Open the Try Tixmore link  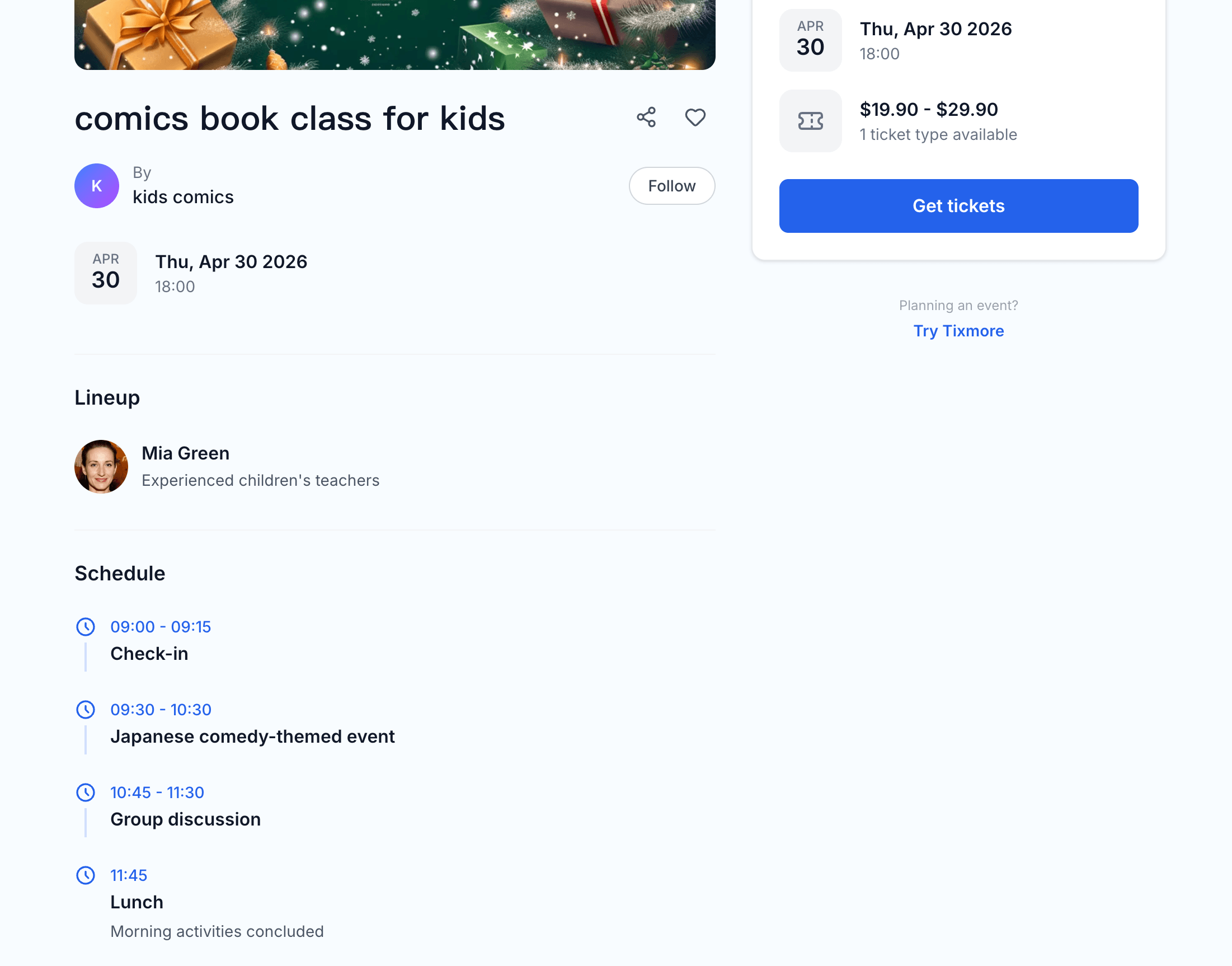tap(959, 331)
